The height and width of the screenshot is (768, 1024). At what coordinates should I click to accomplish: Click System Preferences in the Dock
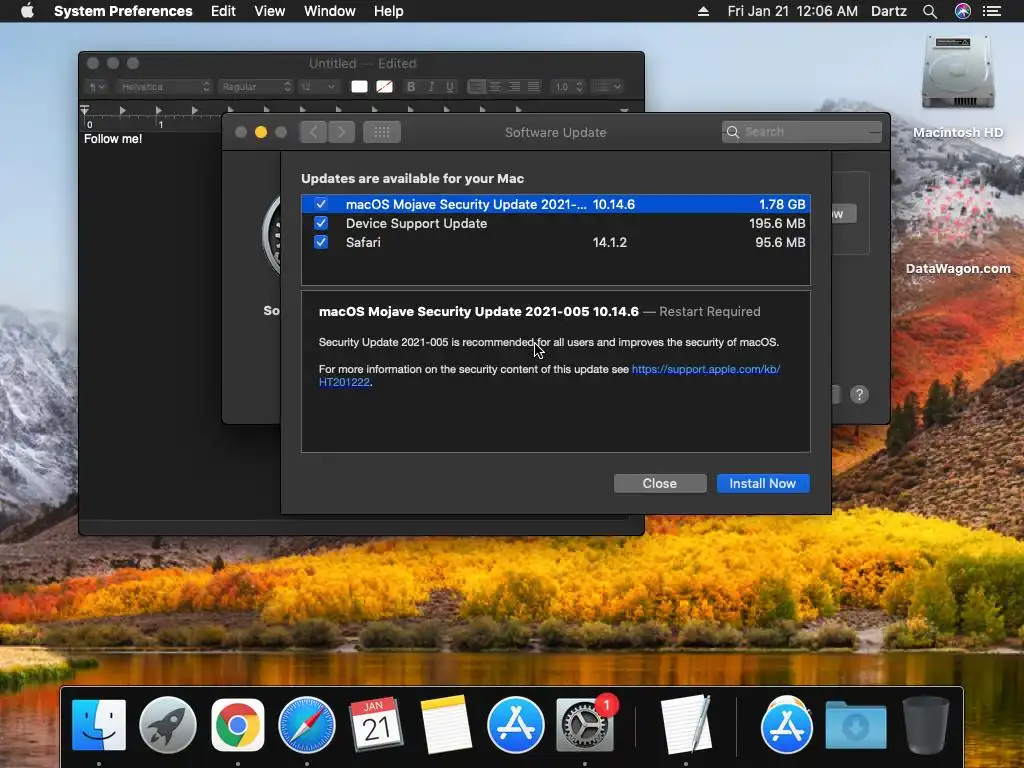[x=584, y=725]
